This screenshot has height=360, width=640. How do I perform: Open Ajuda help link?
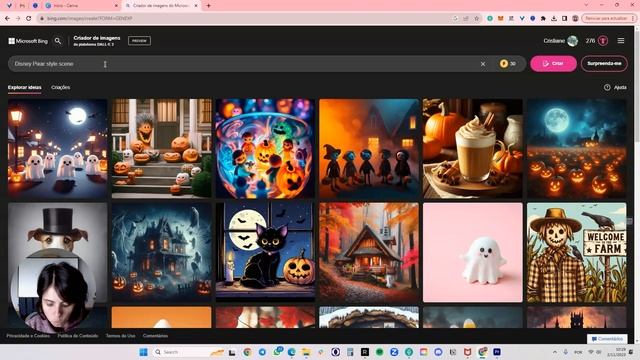click(616, 87)
